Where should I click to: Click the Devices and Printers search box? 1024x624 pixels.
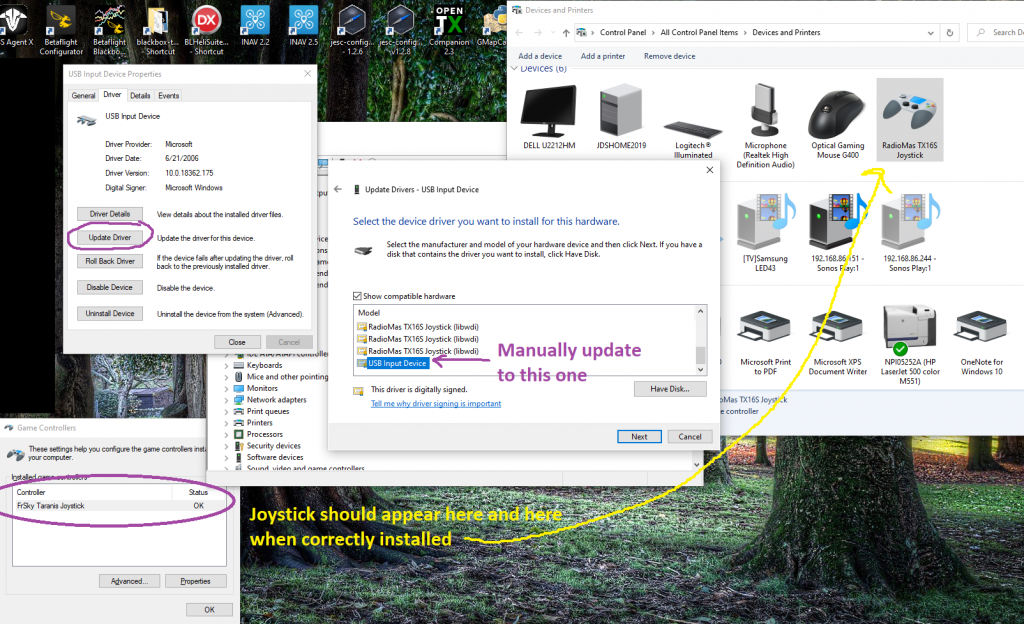(x=999, y=33)
